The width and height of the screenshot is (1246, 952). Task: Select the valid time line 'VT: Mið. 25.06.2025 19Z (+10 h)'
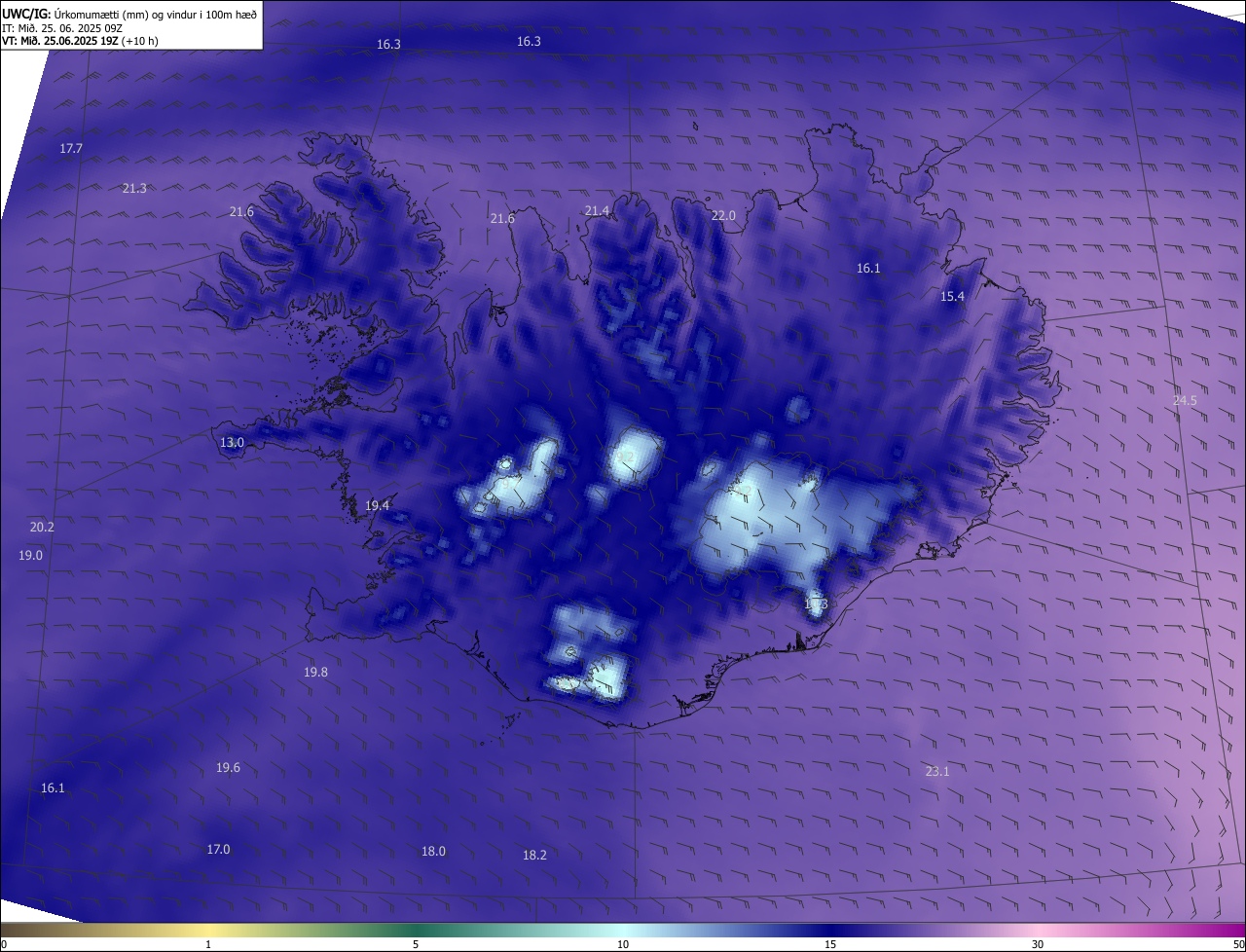pyautogui.click(x=80, y=41)
